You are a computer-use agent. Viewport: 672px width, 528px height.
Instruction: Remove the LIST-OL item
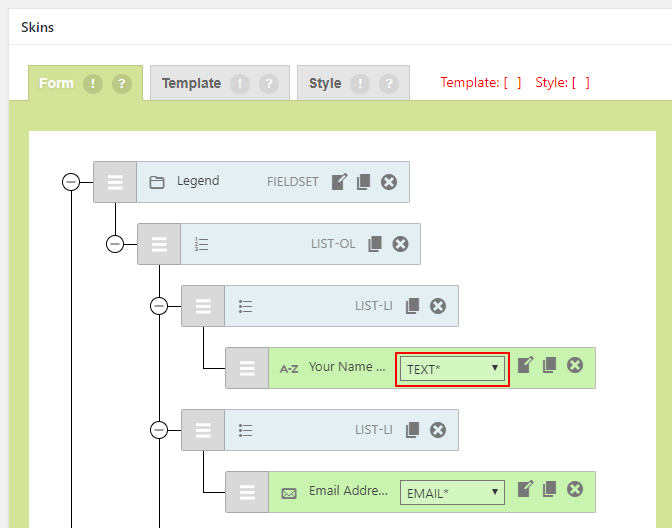click(x=400, y=244)
